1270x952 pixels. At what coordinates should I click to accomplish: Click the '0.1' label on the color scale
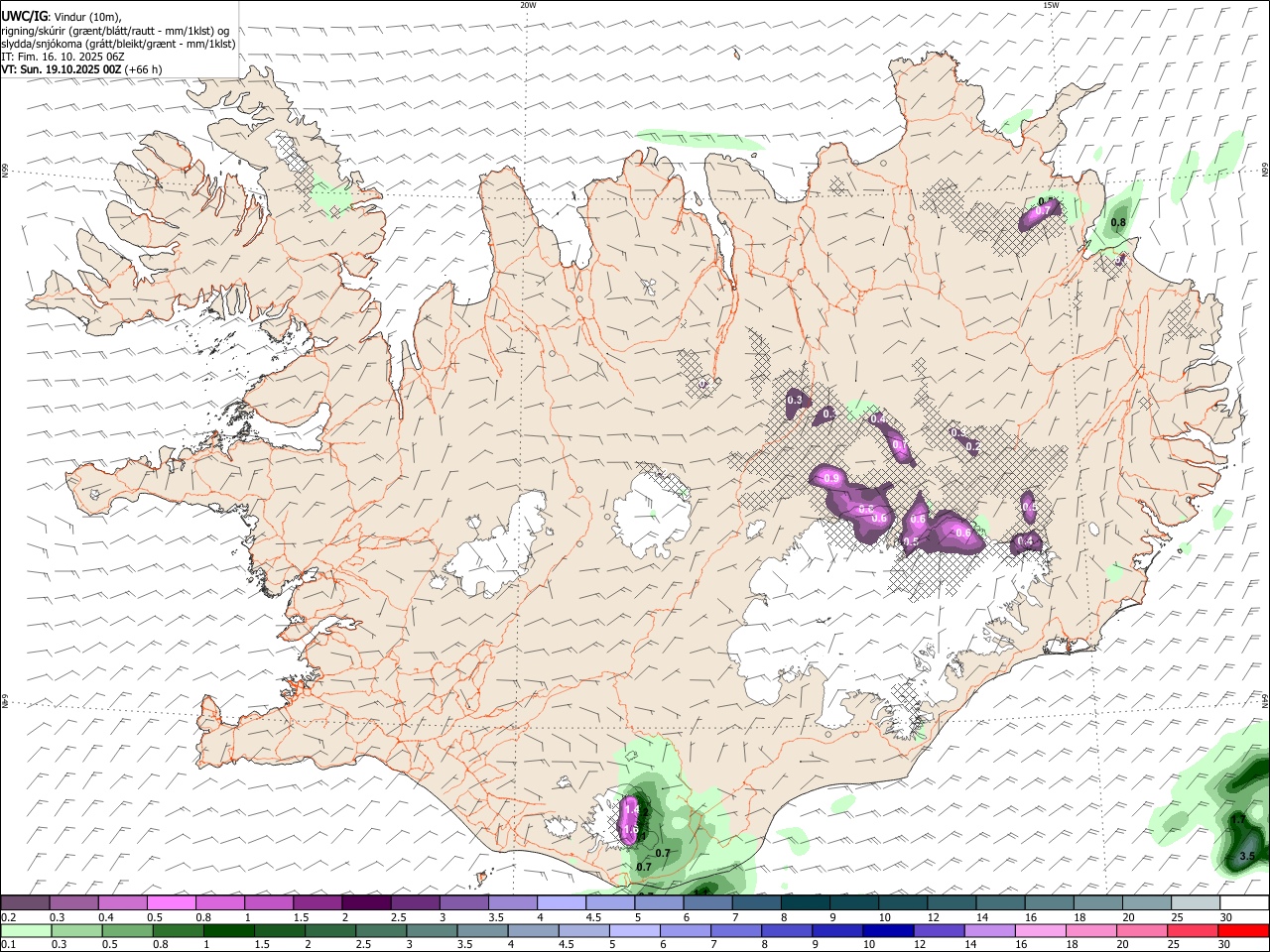click(9, 944)
